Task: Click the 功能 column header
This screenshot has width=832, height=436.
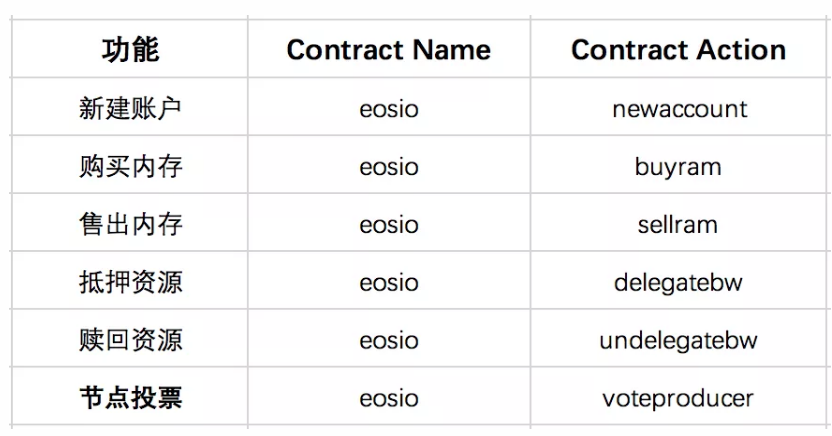Action: pyautogui.click(x=130, y=50)
